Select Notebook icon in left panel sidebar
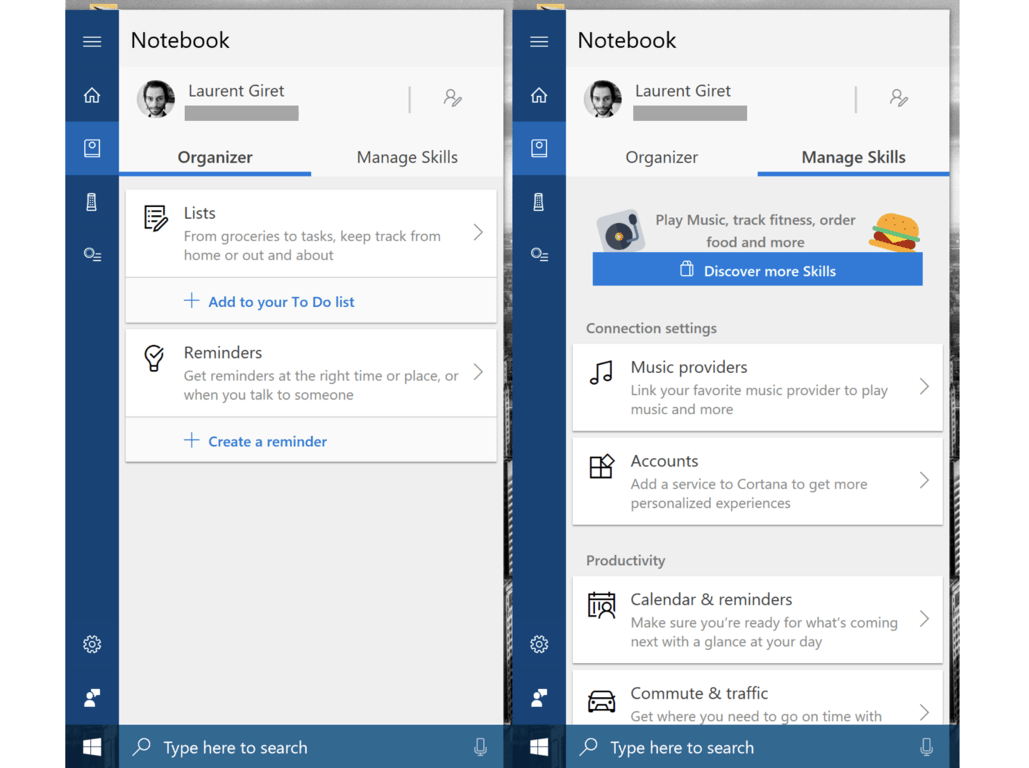Image resolution: width=1029 pixels, height=768 pixels. pyautogui.click(x=92, y=148)
